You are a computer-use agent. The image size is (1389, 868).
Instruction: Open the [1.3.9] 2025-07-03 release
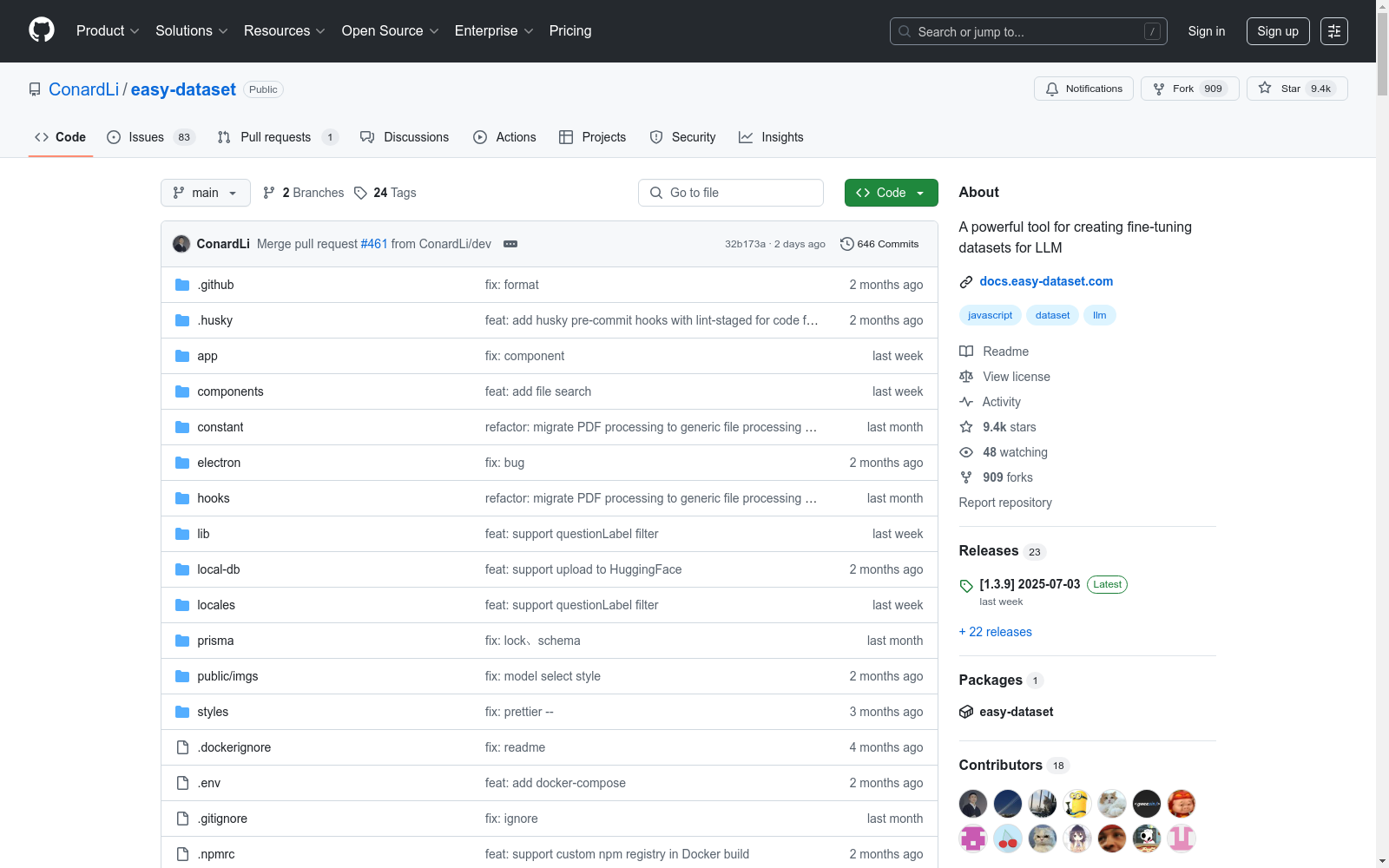click(1030, 584)
